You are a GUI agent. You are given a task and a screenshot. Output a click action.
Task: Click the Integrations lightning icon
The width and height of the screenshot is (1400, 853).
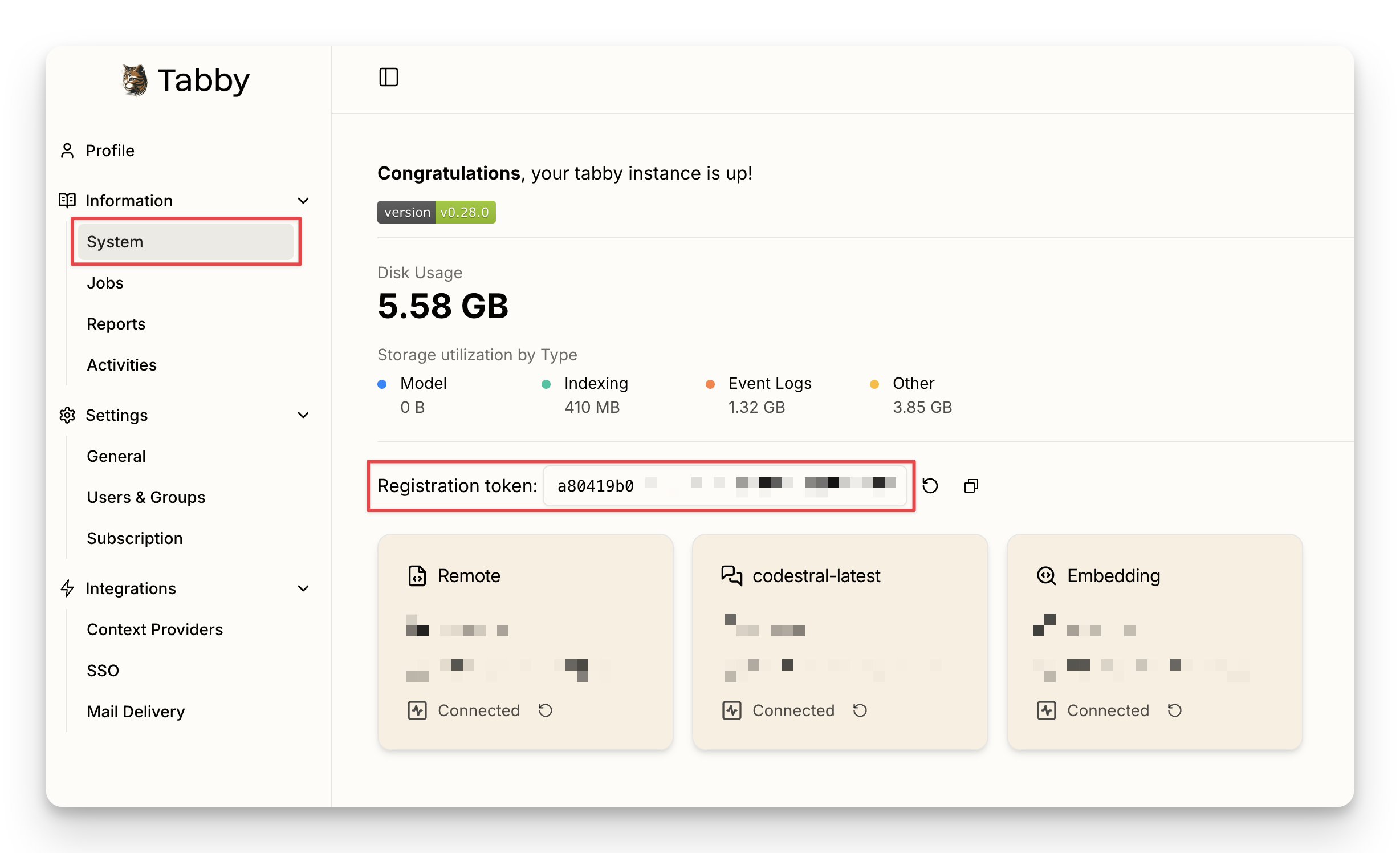pyautogui.click(x=67, y=588)
